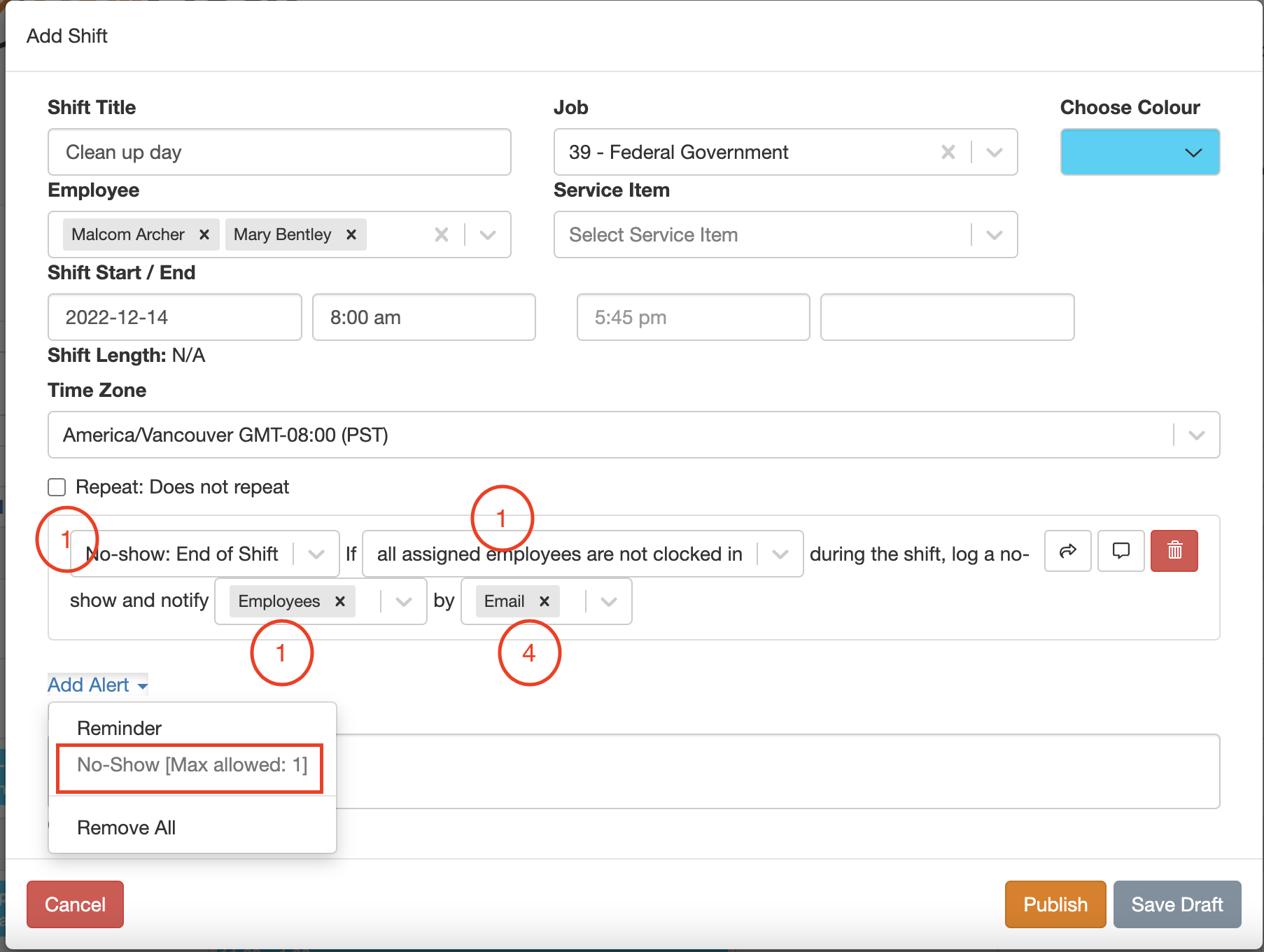Screen dimensions: 1264x952
Task: Enable the Repeat checkbox
Action: click(x=56, y=486)
